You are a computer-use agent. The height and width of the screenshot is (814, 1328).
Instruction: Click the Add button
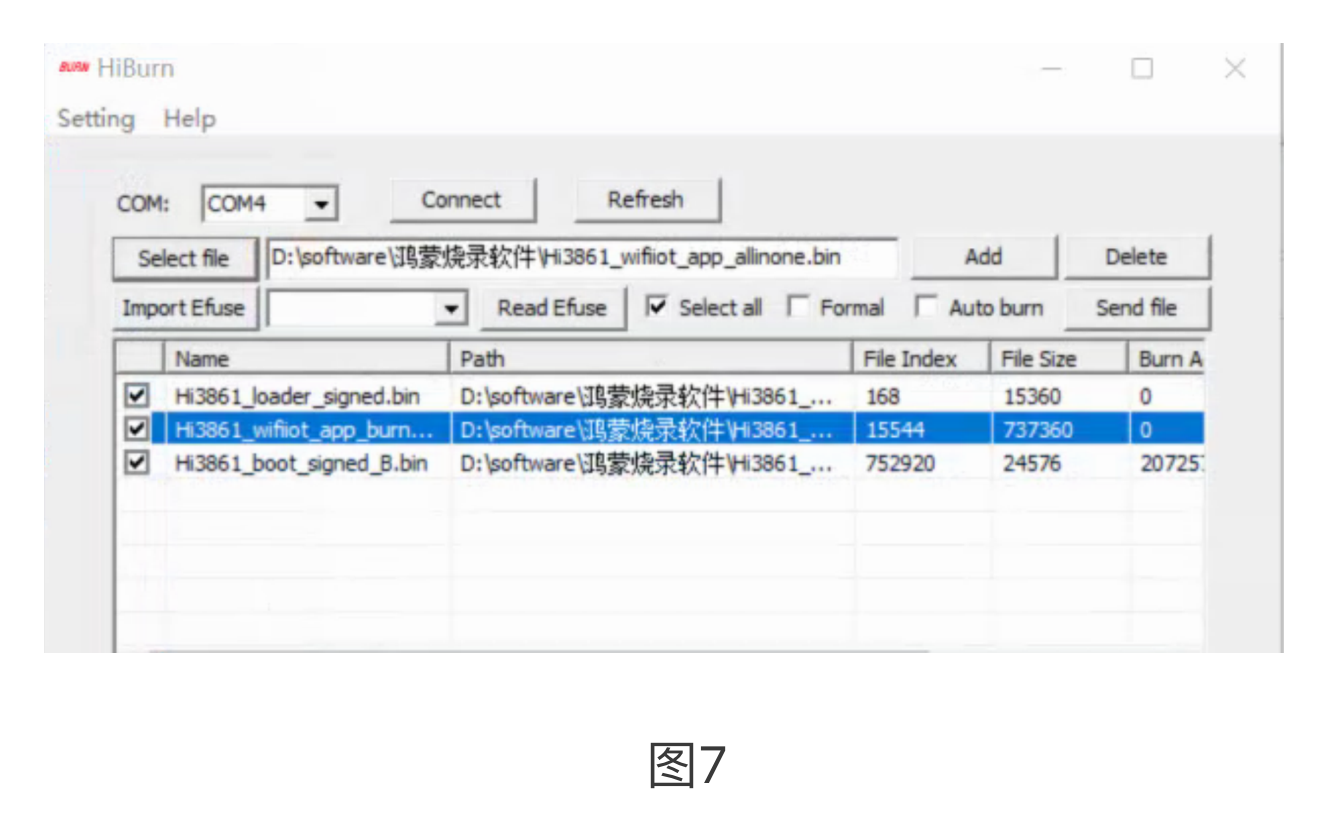click(983, 257)
